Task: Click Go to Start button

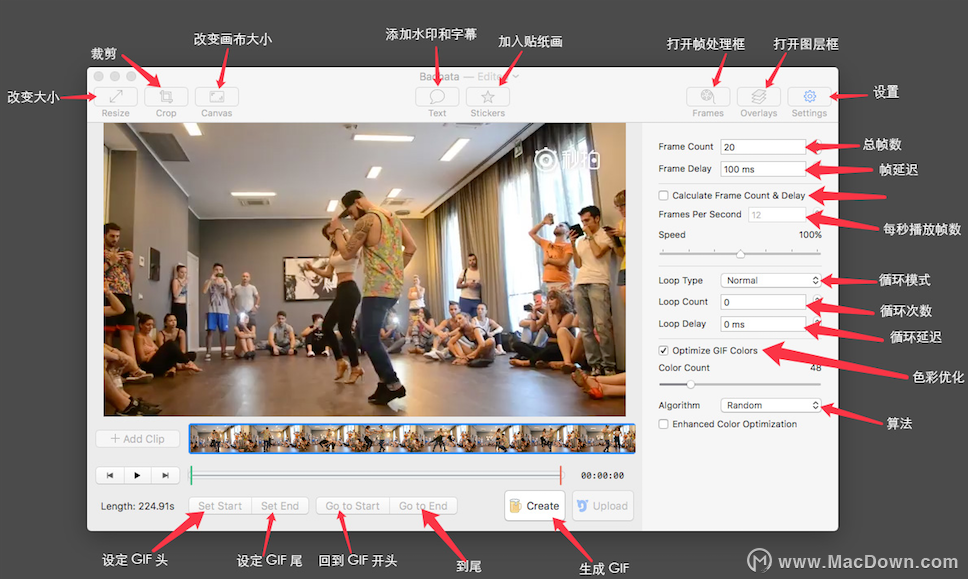Action: pyautogui.click(x=353, y=506)
